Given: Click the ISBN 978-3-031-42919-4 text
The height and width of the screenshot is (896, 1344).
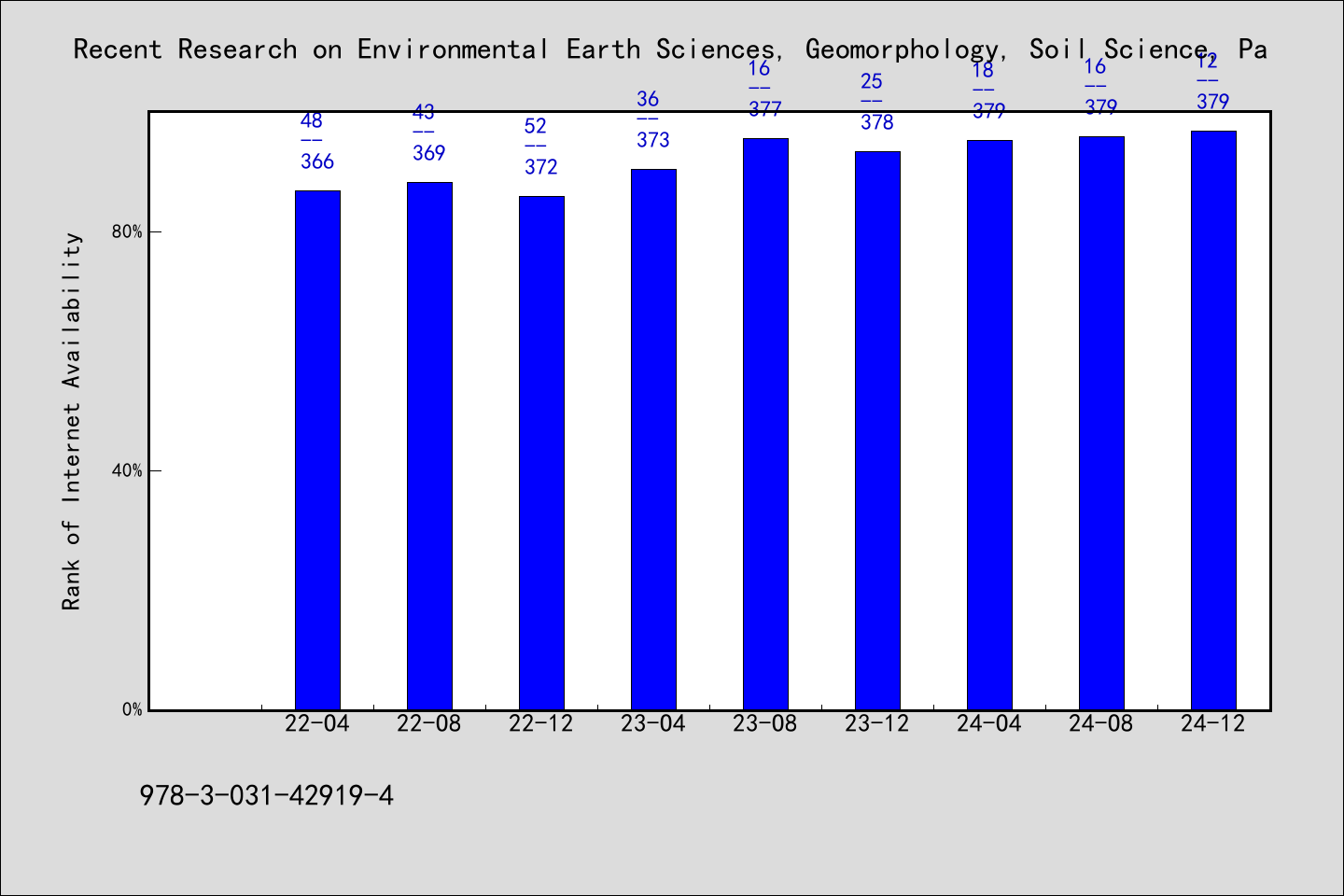Looking at the screenshot, I should click(267, 795).
